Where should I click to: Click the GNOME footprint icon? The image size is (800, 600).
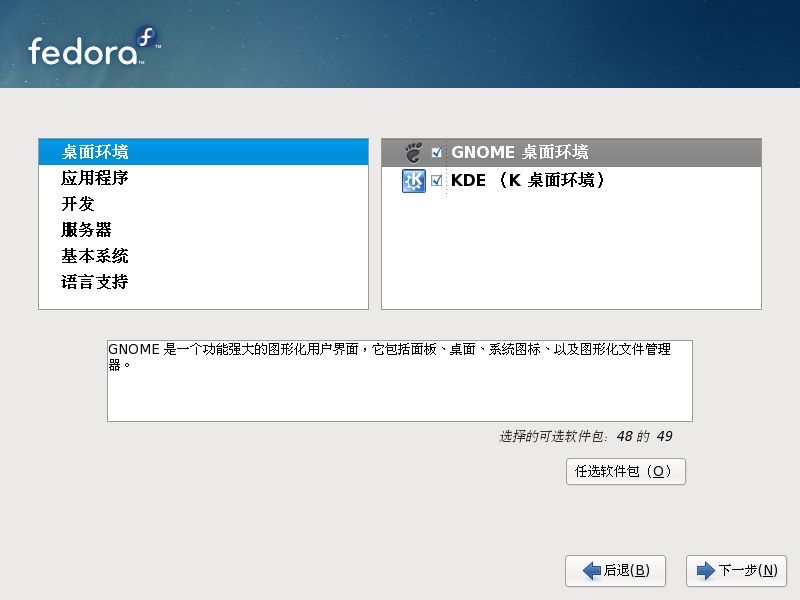pyautogui.click(x=413, y=152)
